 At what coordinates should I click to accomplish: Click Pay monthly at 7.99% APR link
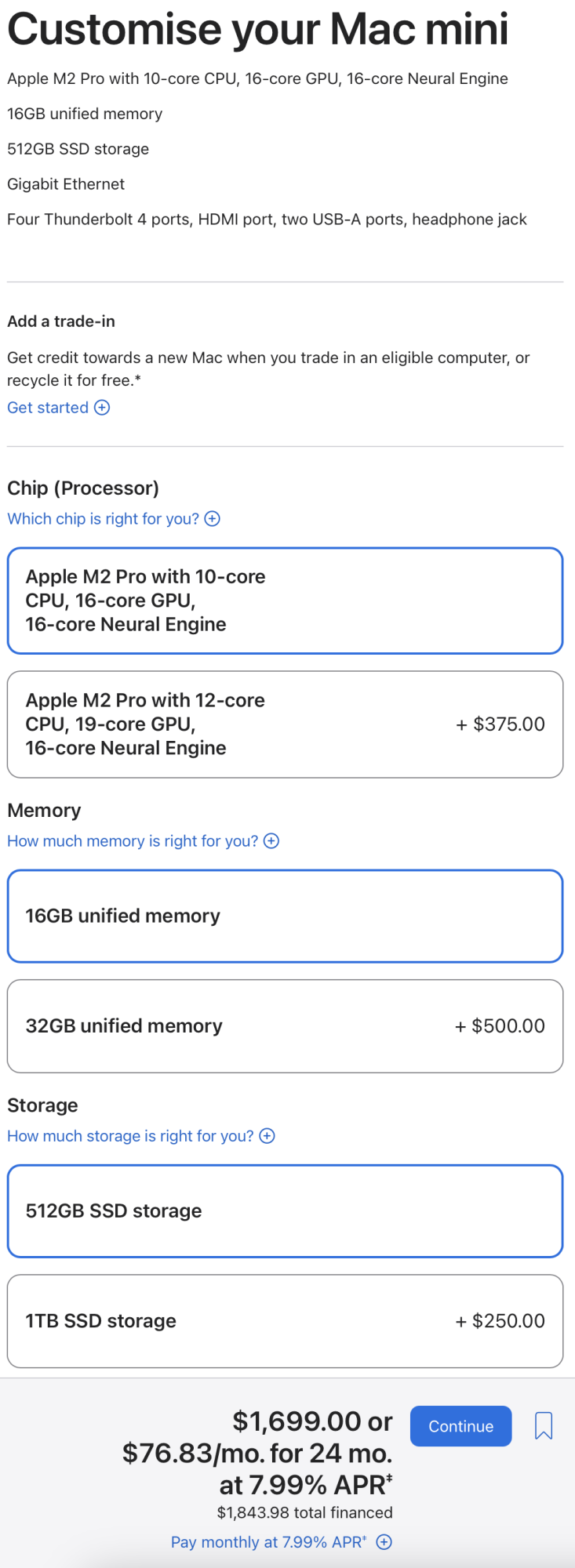268,1542
